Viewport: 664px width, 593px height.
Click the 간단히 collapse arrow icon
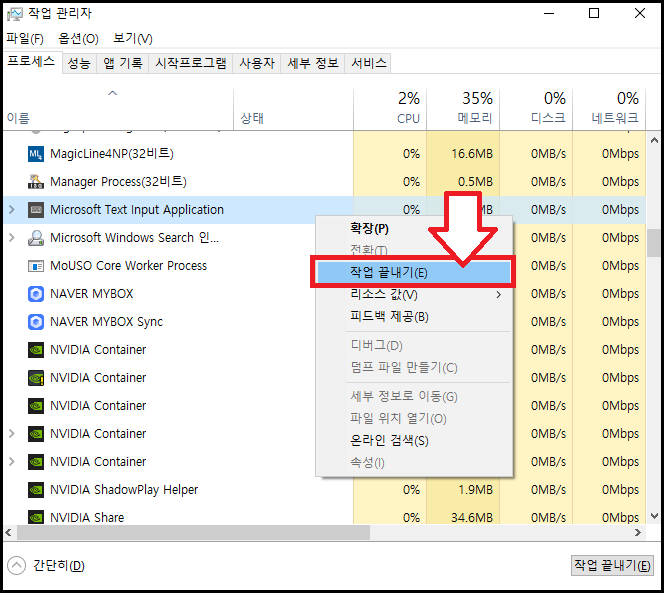point(17,565)
